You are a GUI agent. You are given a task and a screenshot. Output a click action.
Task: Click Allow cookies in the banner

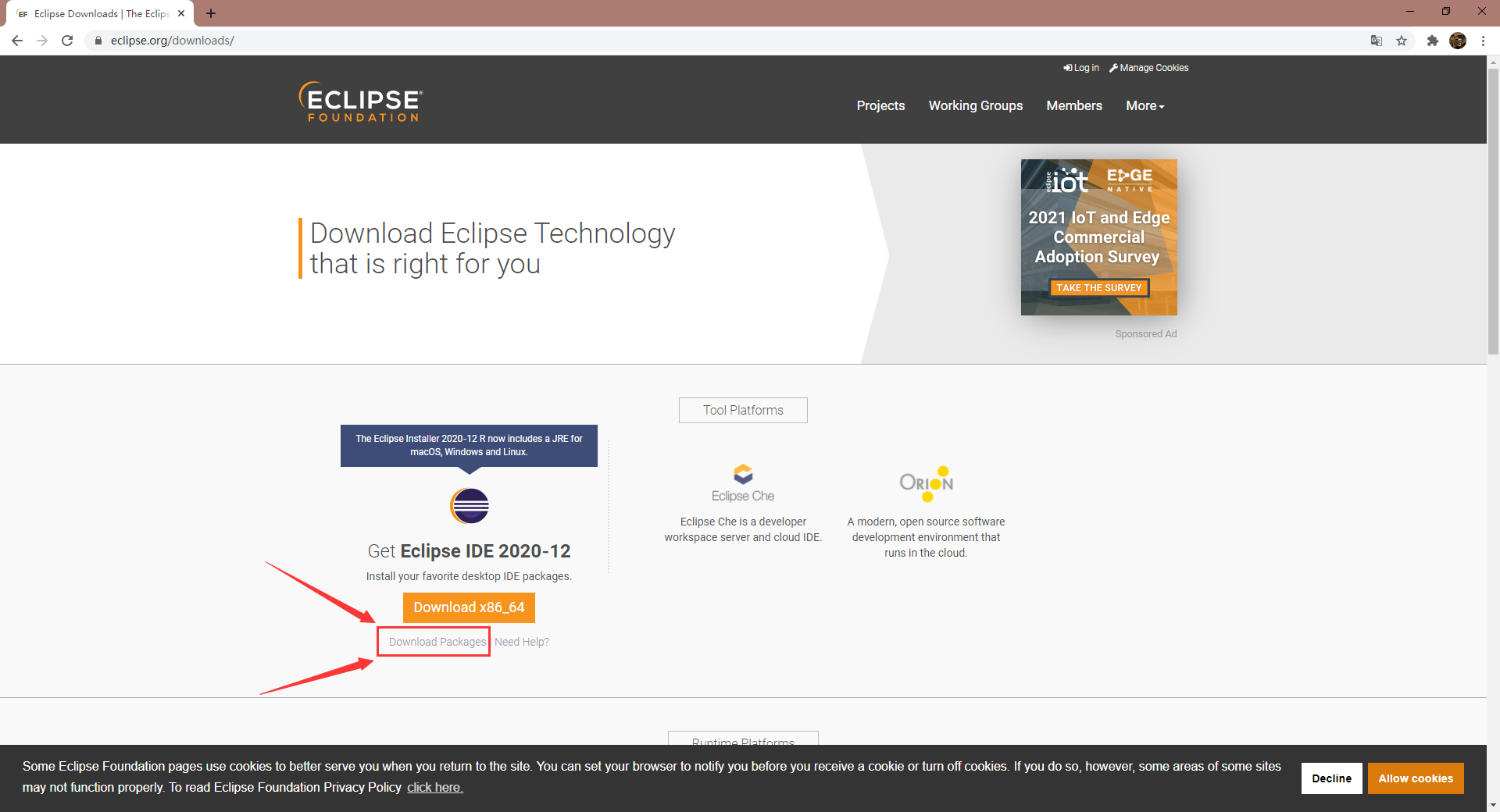(1416, 778)
